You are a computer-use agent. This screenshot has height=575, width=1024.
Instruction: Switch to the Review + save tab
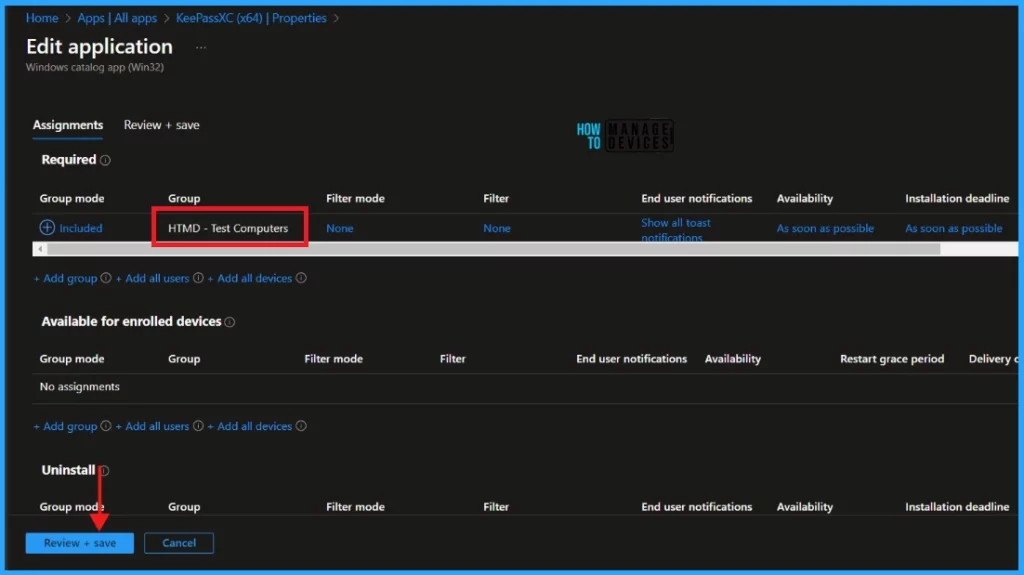[x=161, y=125]
